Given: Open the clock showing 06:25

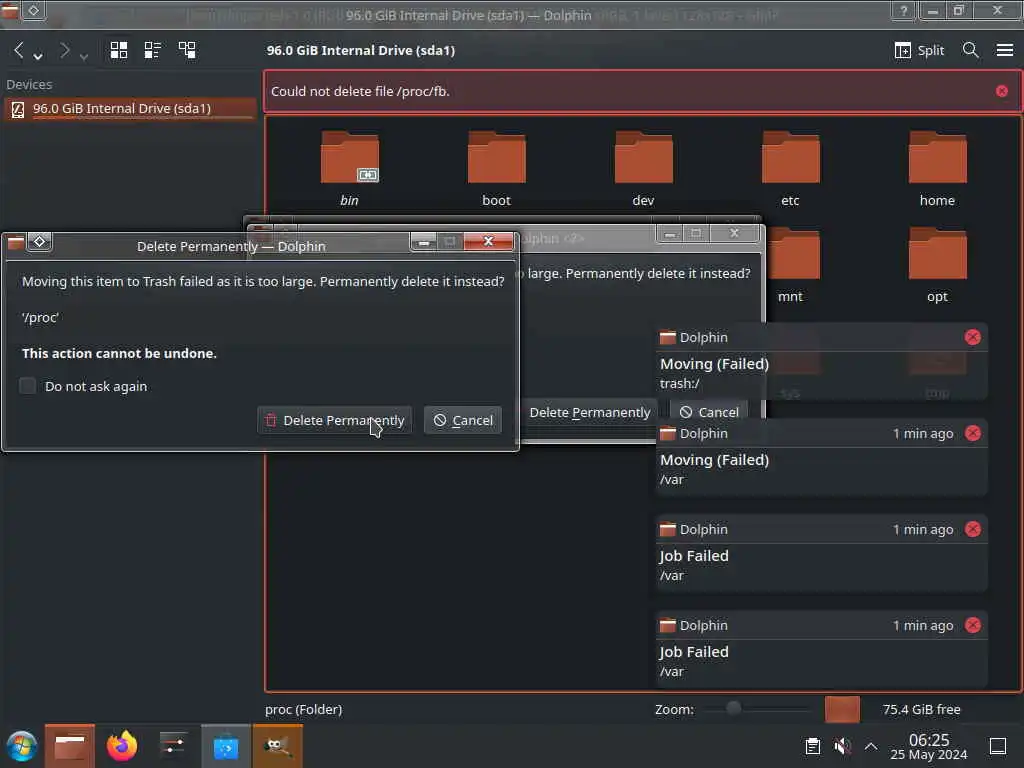Looking at the screenshot, I should [x=929, y=746].
